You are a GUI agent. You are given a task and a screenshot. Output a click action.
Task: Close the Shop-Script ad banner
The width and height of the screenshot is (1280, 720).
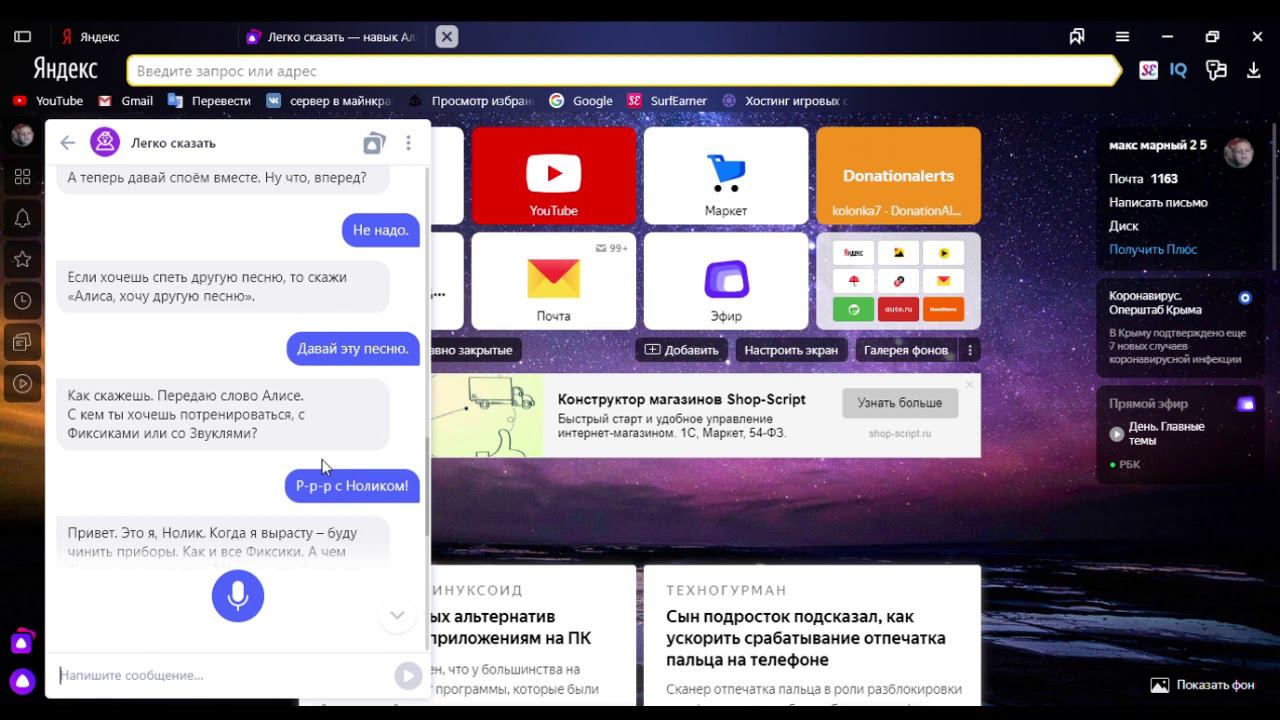[969, 385]
